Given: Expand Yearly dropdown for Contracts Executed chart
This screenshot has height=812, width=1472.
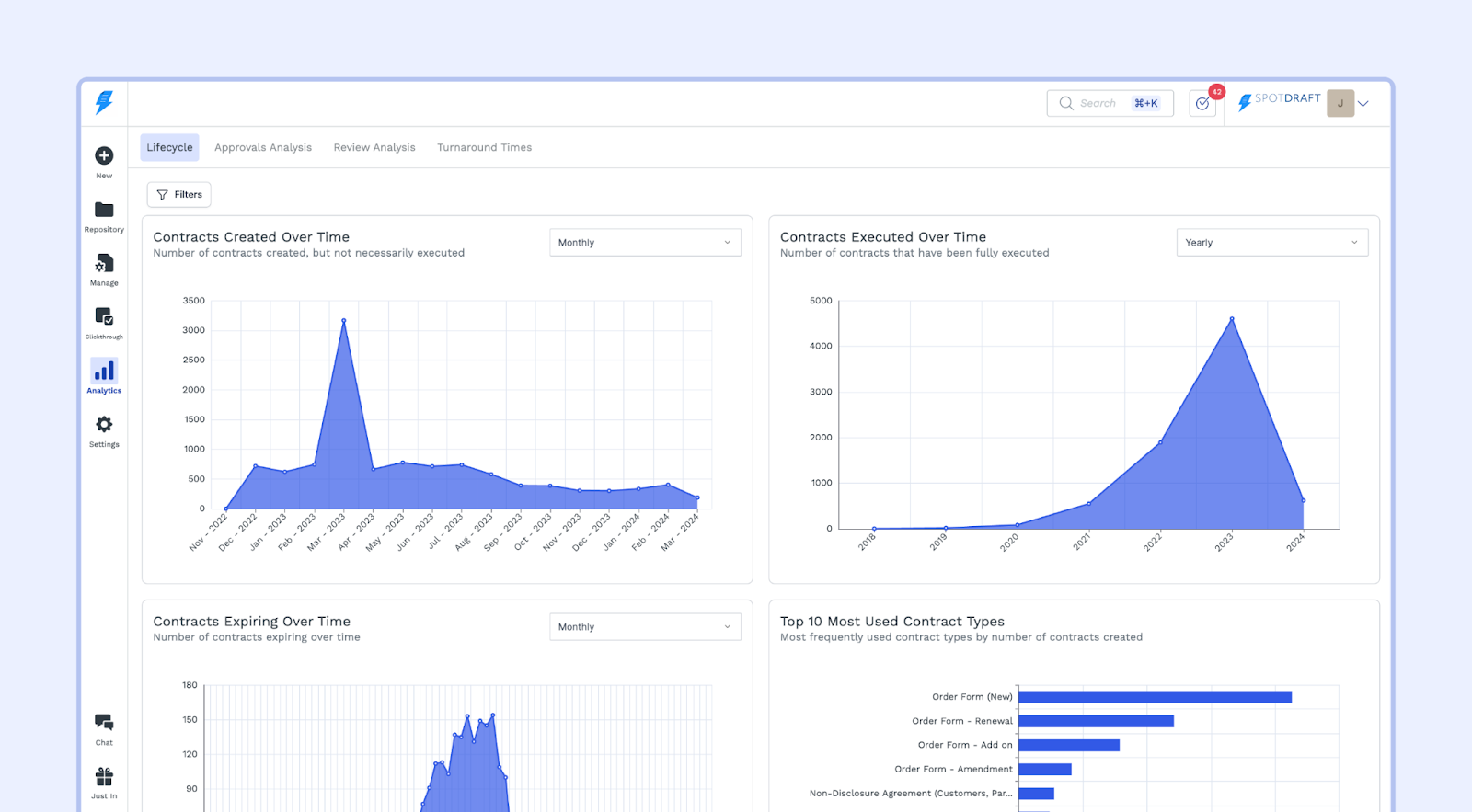Looking at the screenshot, I should pyautogui.click(x=1271, y=243).
